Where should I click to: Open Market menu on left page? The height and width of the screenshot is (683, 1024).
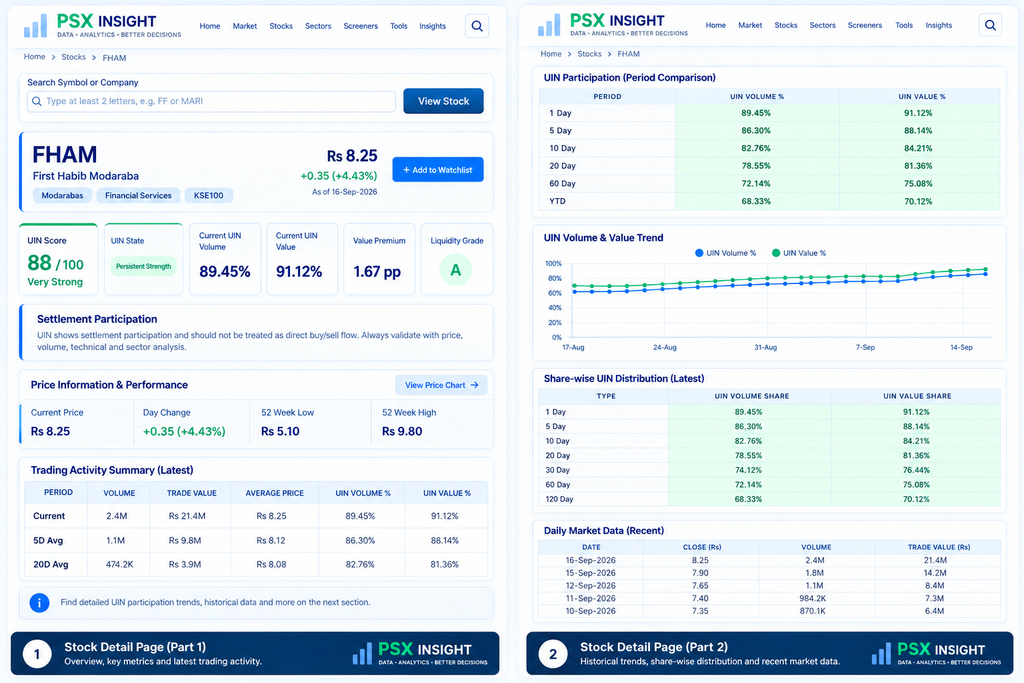click(x=245, y=26)
